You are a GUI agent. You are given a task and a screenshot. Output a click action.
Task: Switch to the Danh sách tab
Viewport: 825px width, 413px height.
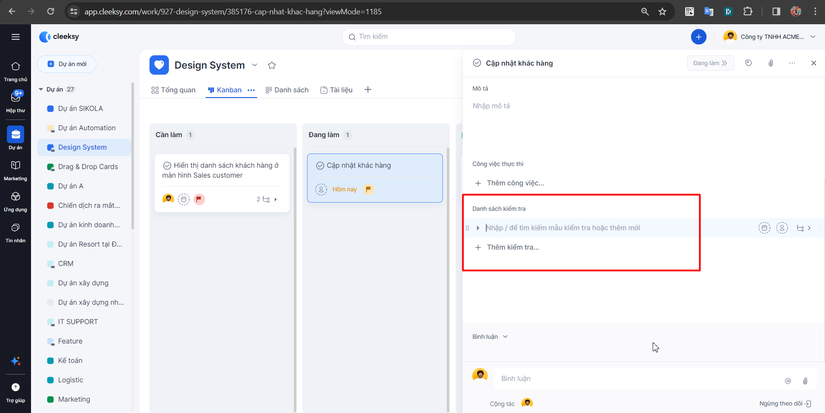pos(287,90)
